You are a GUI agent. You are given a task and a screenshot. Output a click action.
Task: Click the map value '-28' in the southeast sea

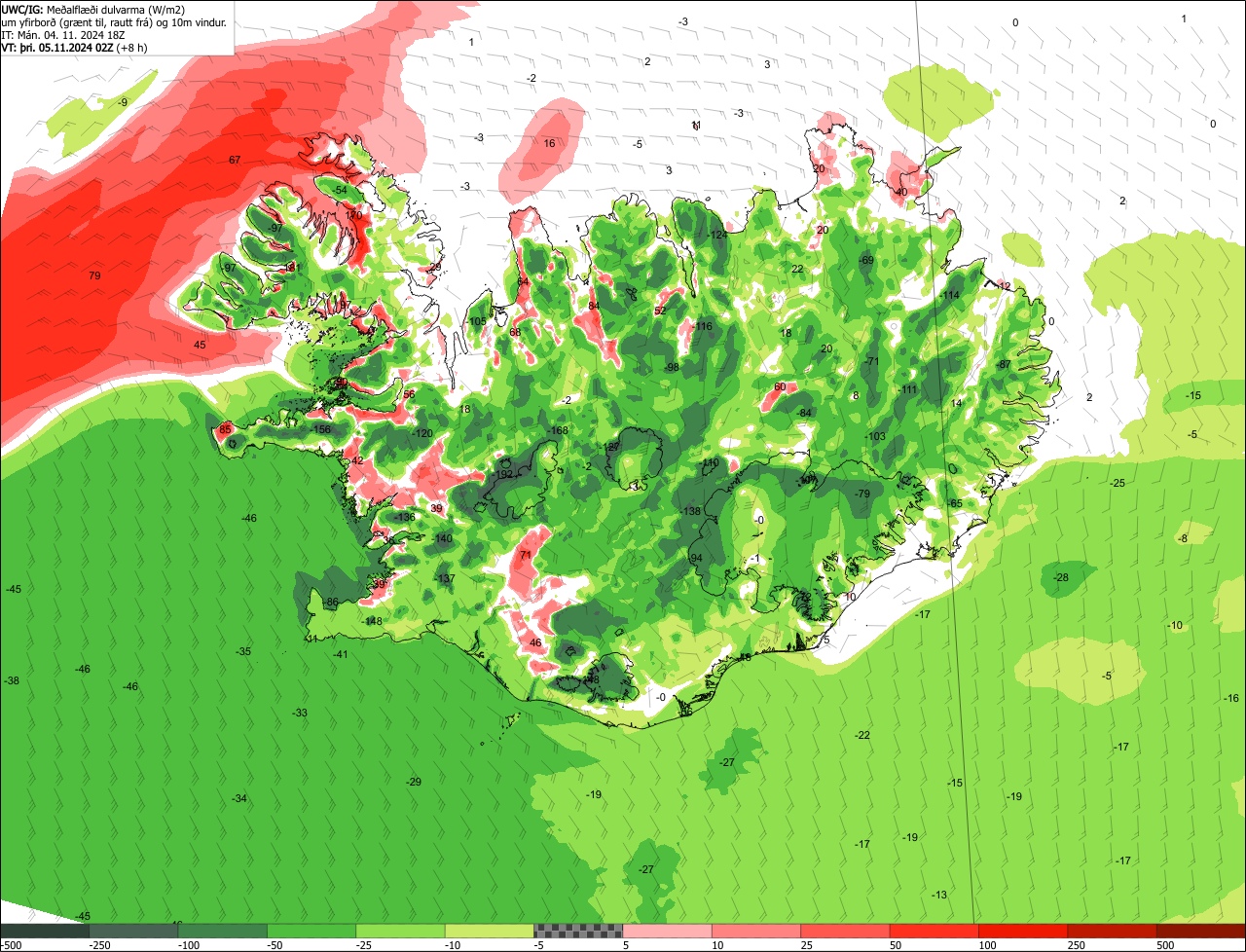pyautogui.click(x=1060, y=577)
